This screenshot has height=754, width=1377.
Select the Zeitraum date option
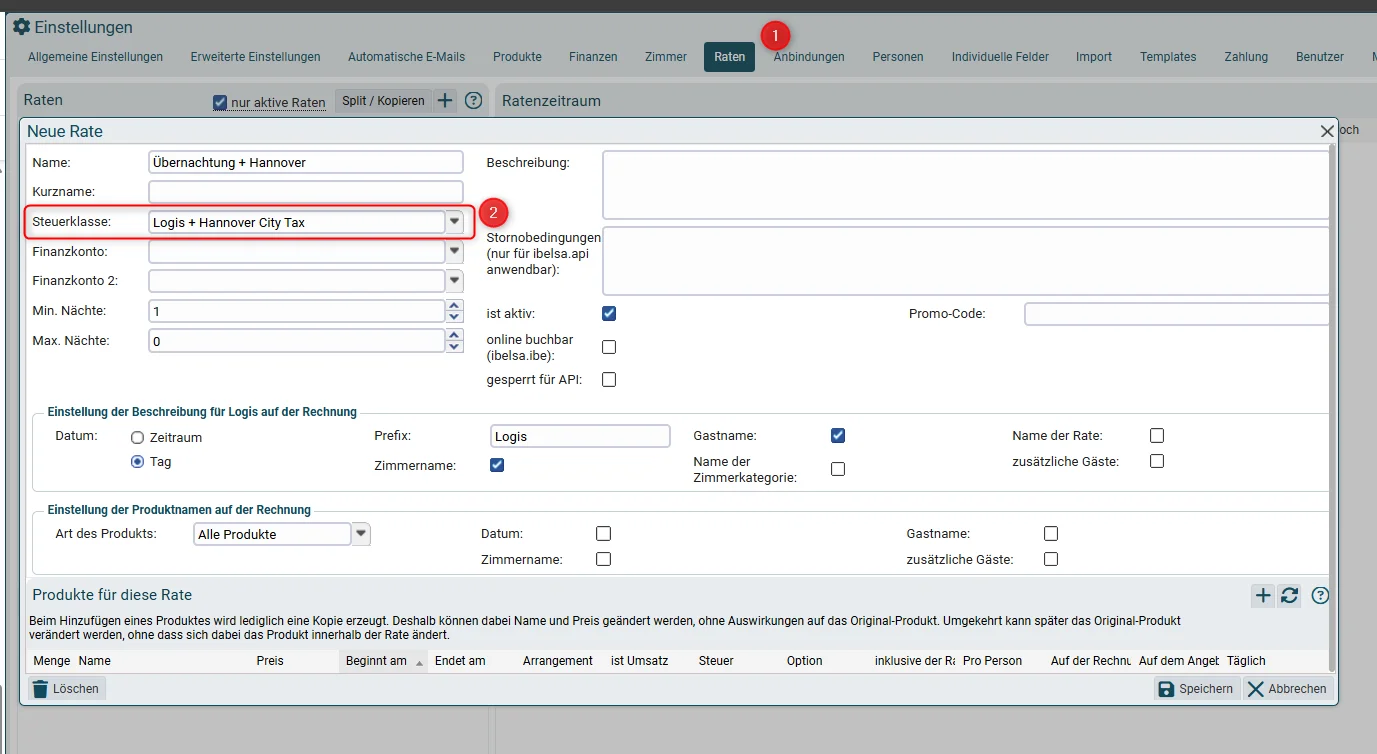[138, 437]
